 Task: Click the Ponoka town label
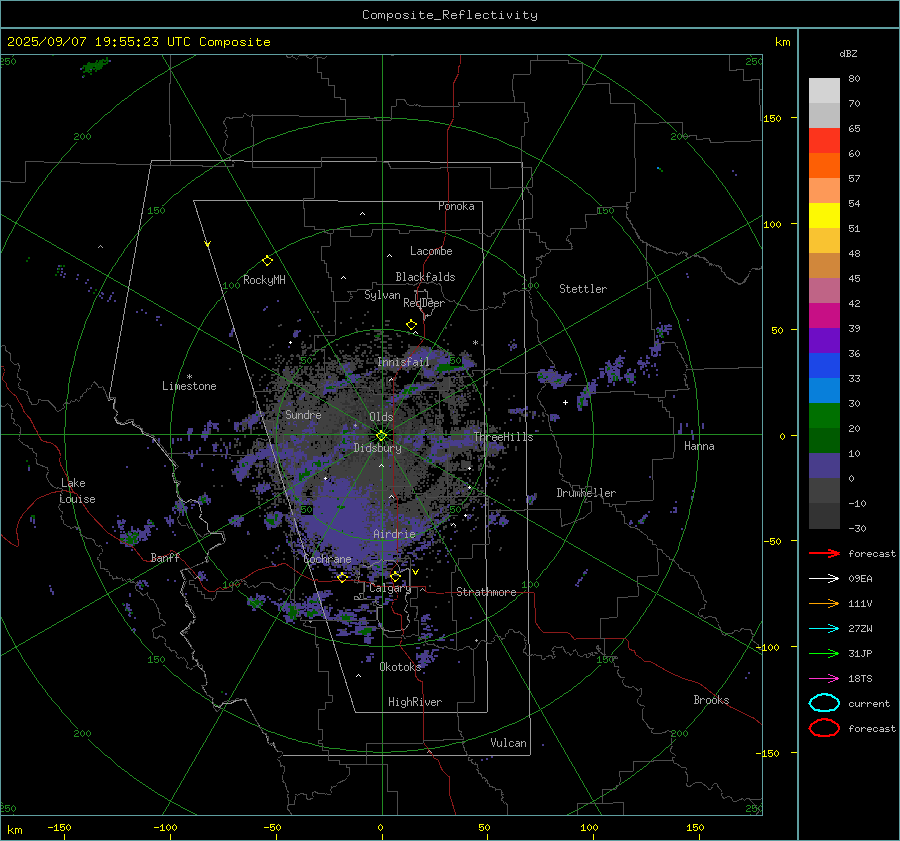456,206
